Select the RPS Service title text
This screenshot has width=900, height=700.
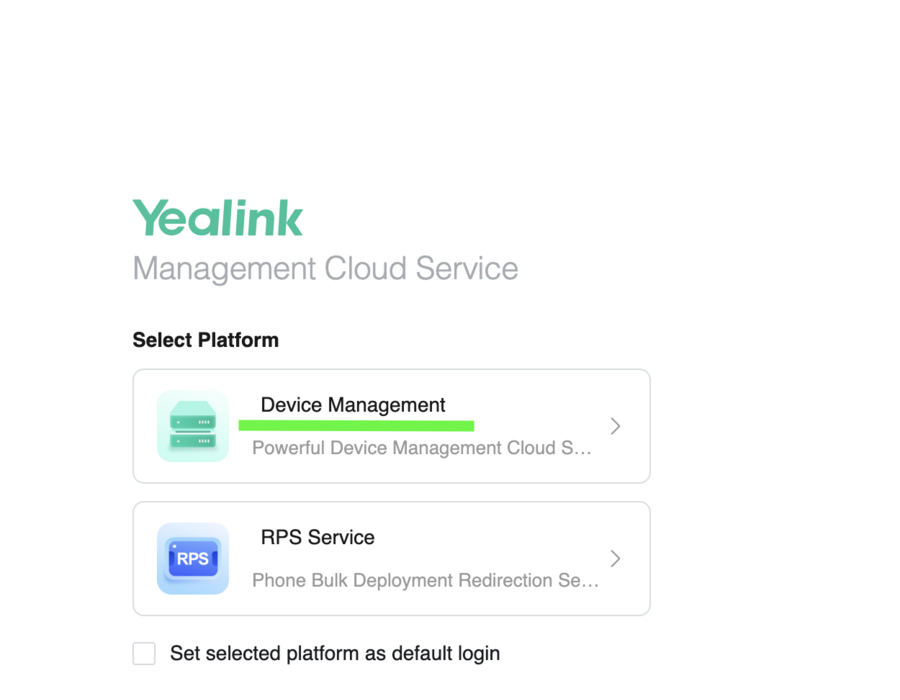tap(317, 538)
